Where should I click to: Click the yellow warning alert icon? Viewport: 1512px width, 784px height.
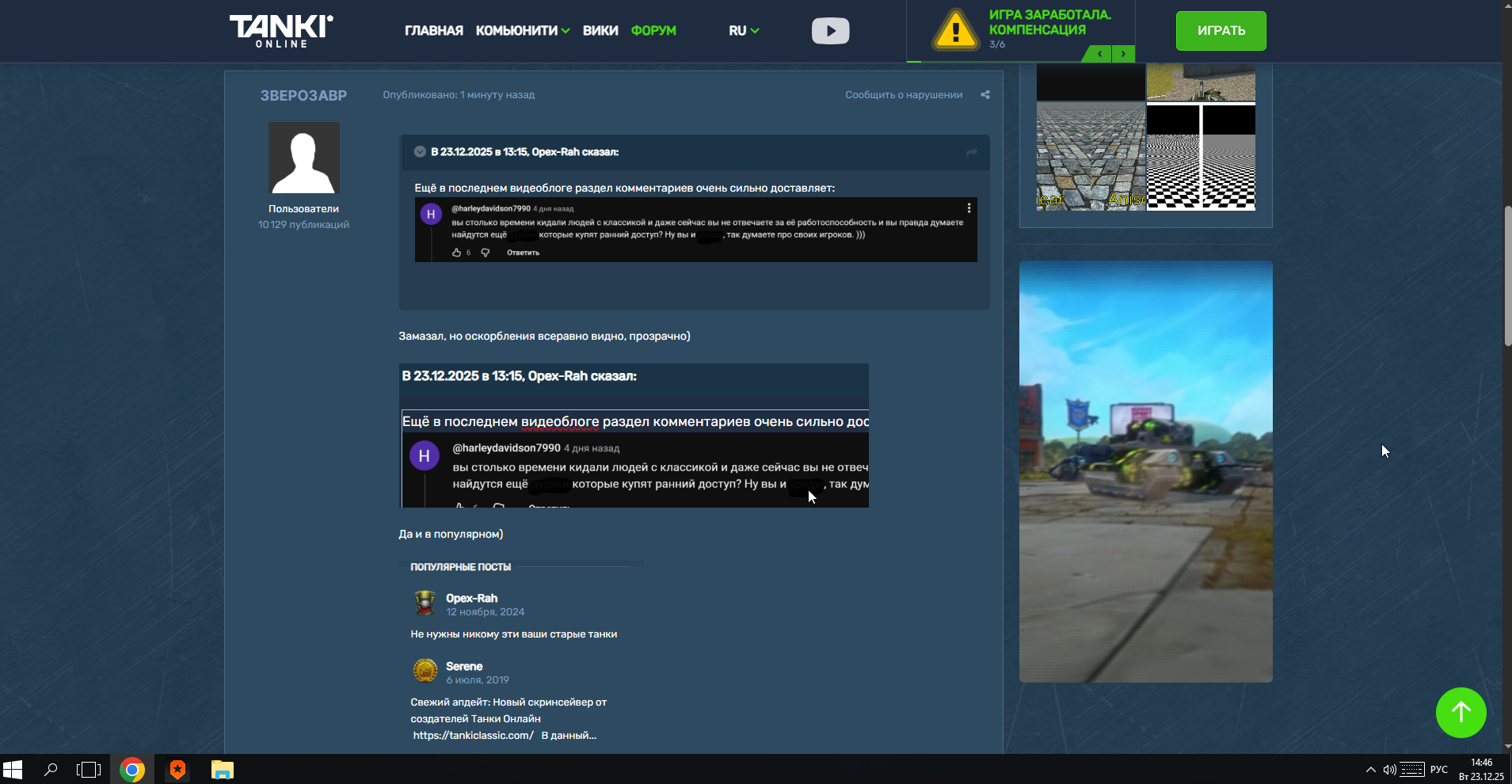(956, 31)
